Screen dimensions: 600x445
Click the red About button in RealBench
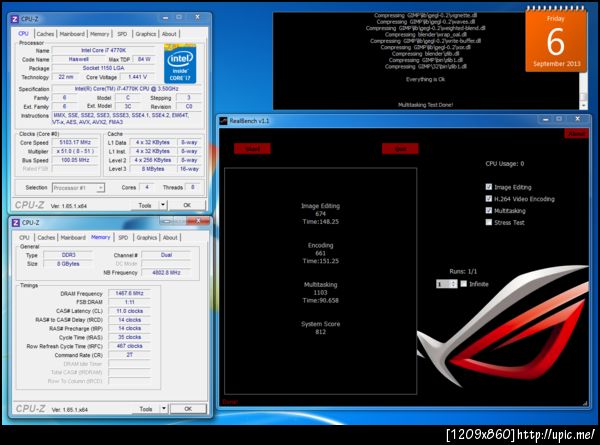point(576,134)
